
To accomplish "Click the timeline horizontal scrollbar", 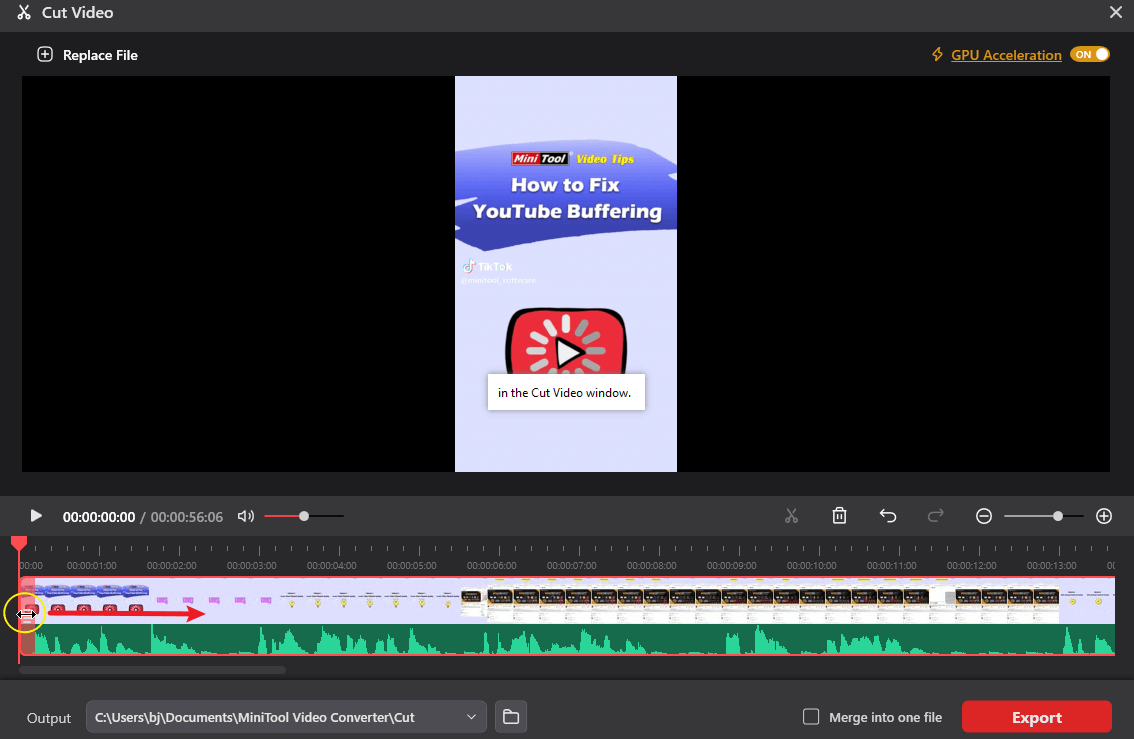I will [152, 670].
